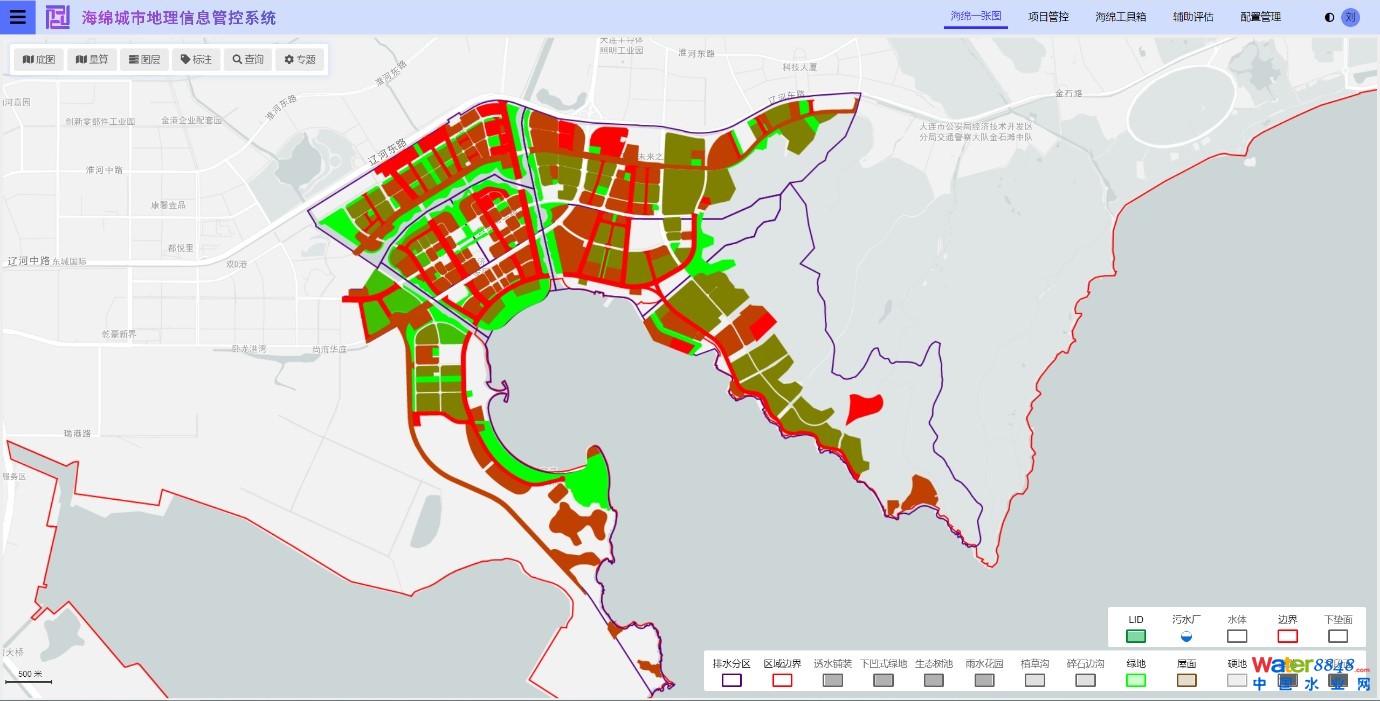Toggle the dark/light contrast theme icon

(x=1329, y=17)
